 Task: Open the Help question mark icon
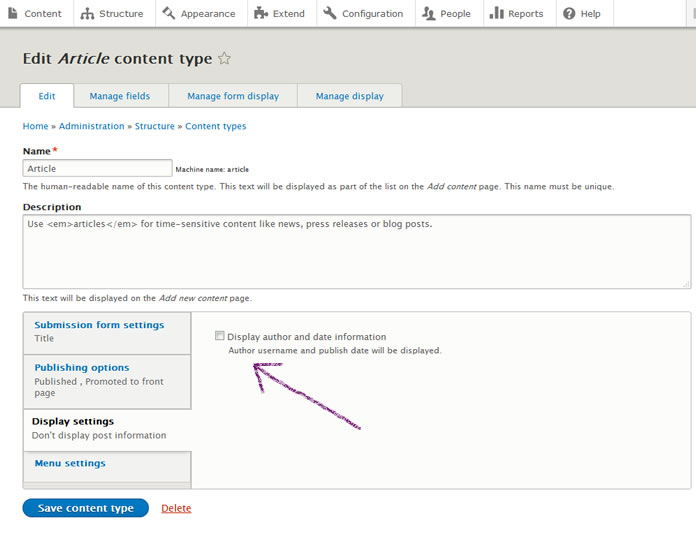569,14
